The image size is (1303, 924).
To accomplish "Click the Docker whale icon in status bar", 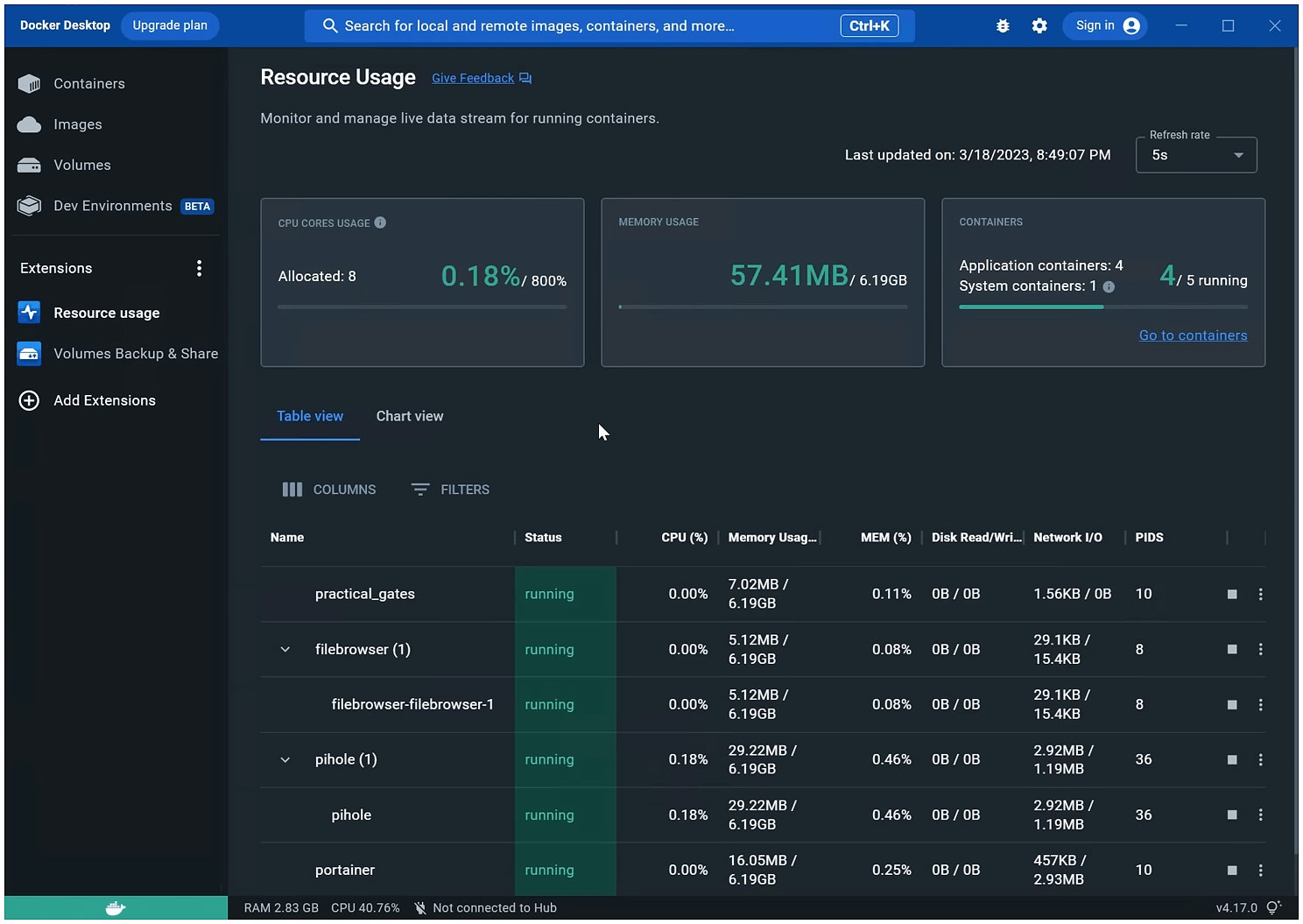I will tap(116, 908).
